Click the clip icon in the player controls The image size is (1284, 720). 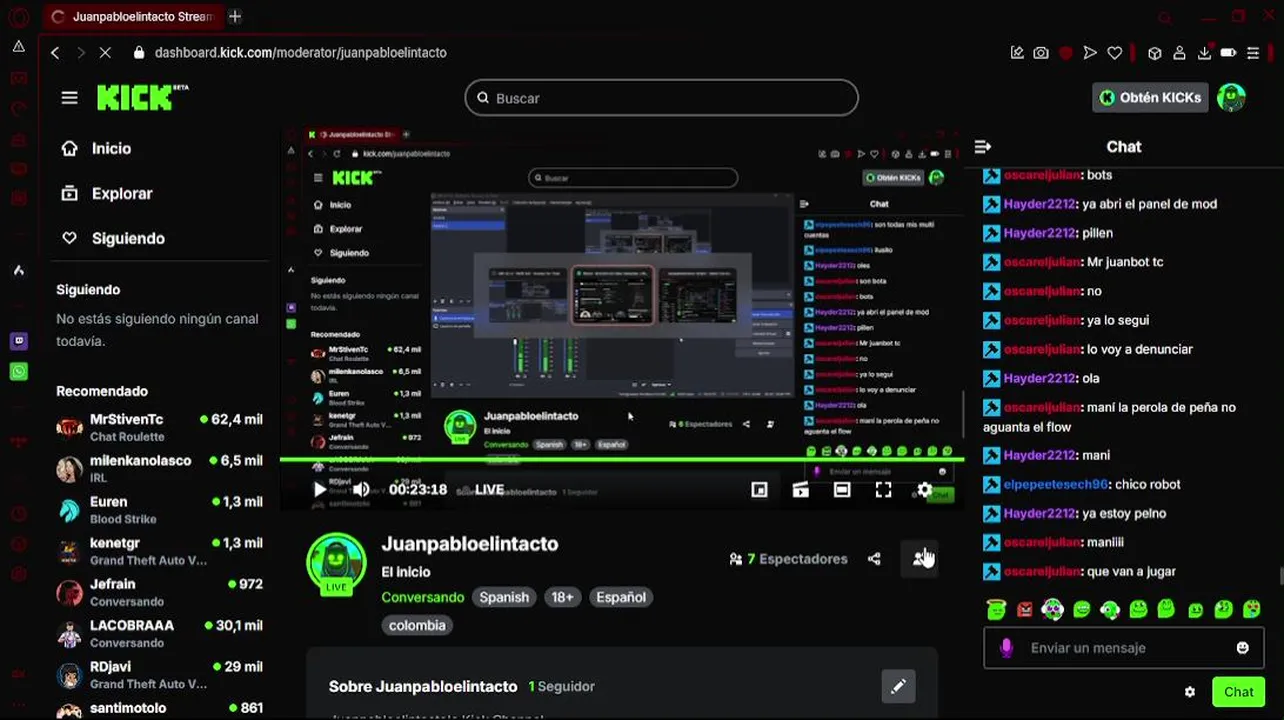click(801, 489)
